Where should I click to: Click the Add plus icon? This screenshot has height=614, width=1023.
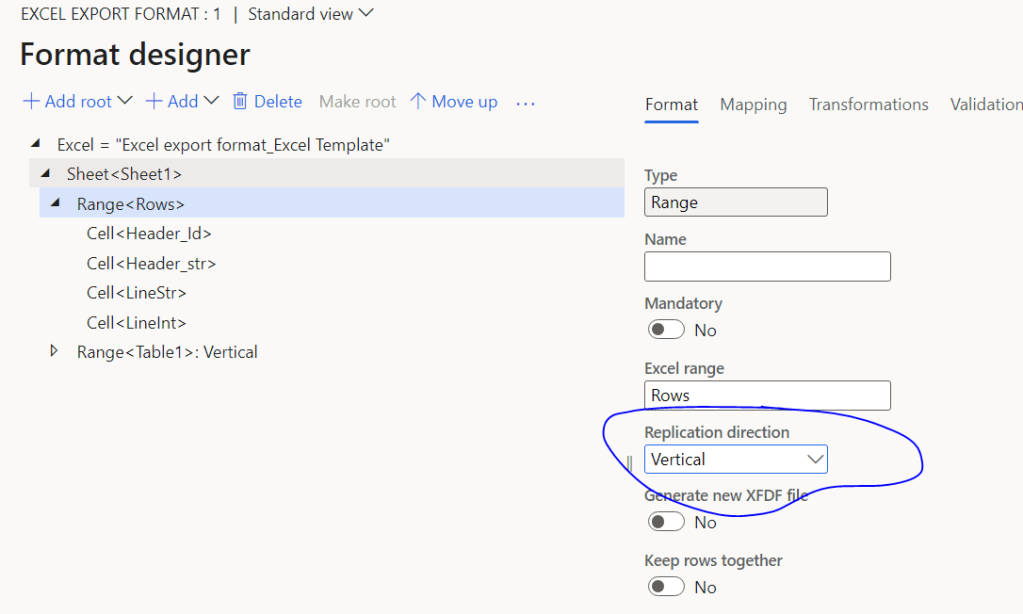click(154, 102)
